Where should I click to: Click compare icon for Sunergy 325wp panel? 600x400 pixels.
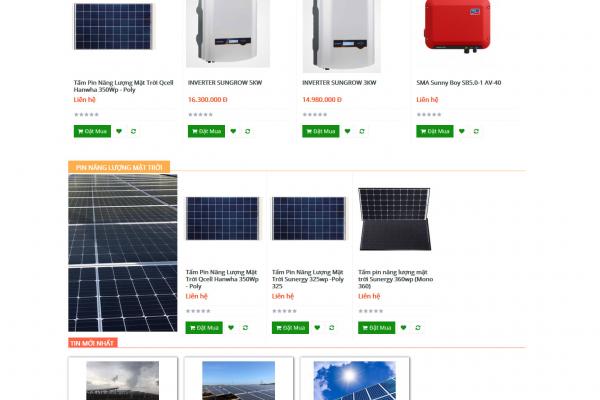pyautogui.click(x=332, y=327)
